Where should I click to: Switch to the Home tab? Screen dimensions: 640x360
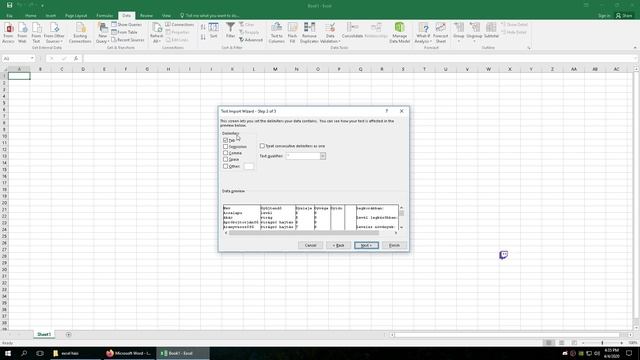[31, 16]
